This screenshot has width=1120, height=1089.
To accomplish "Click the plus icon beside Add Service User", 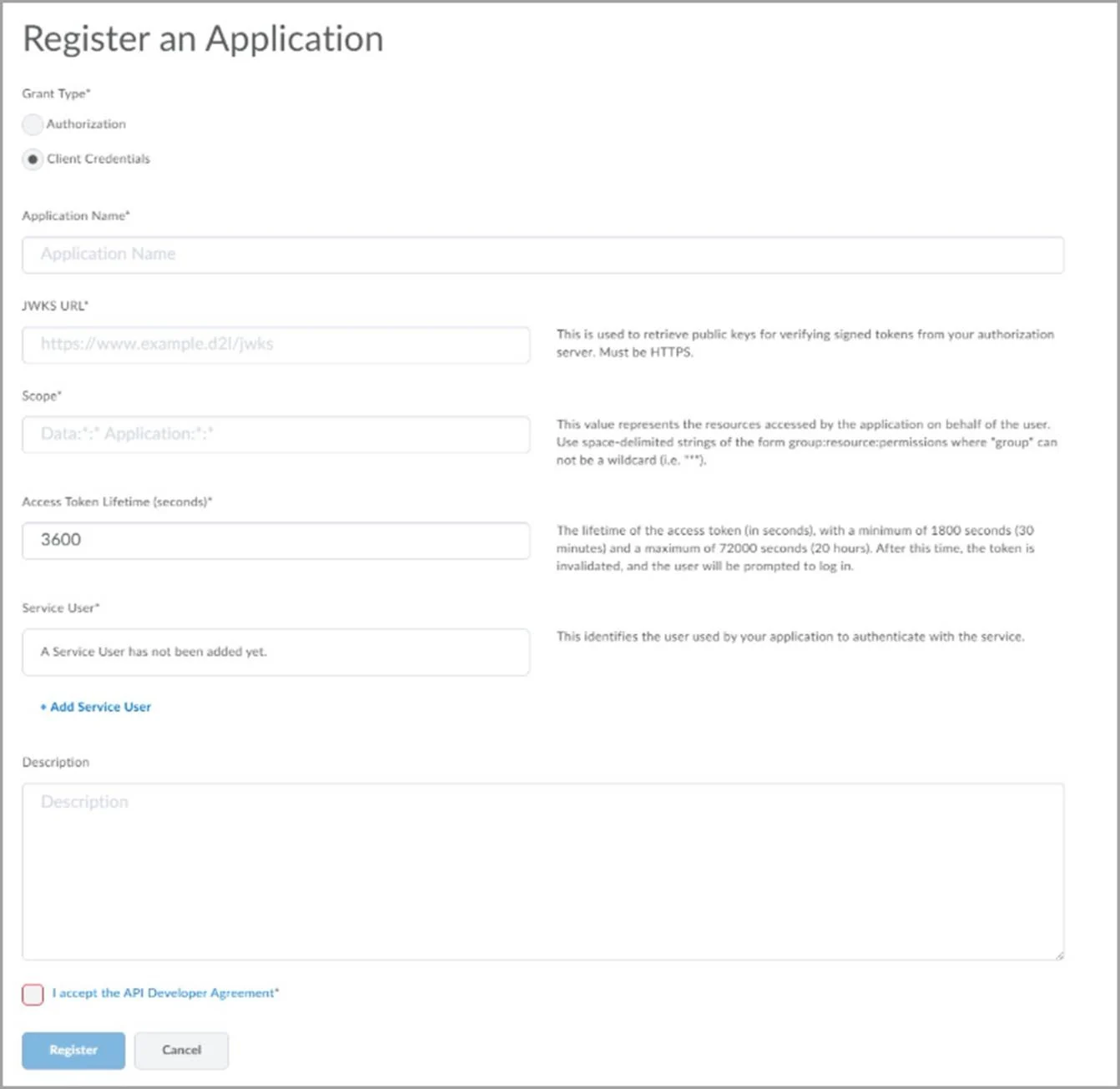I will click(43, 707).
